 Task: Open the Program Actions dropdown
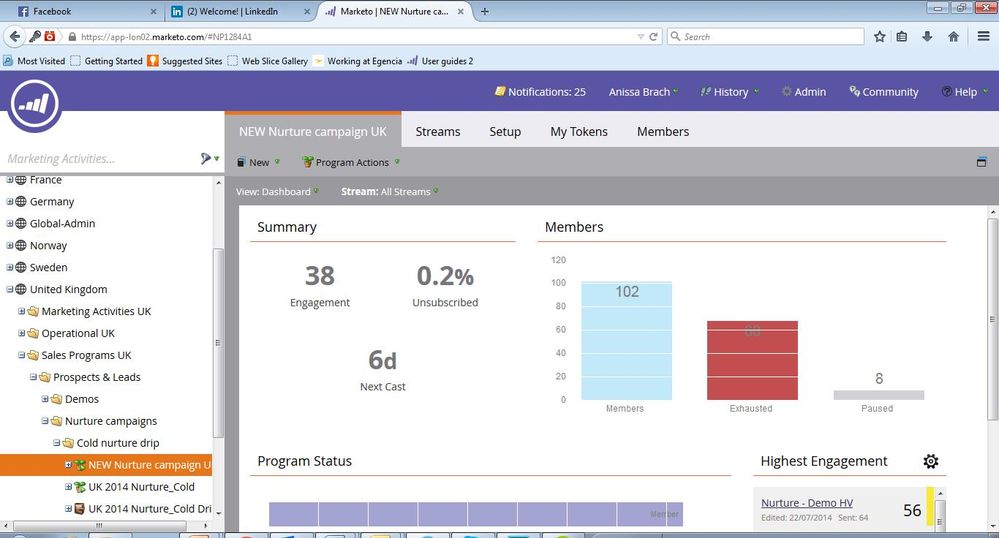coord(351,163)
